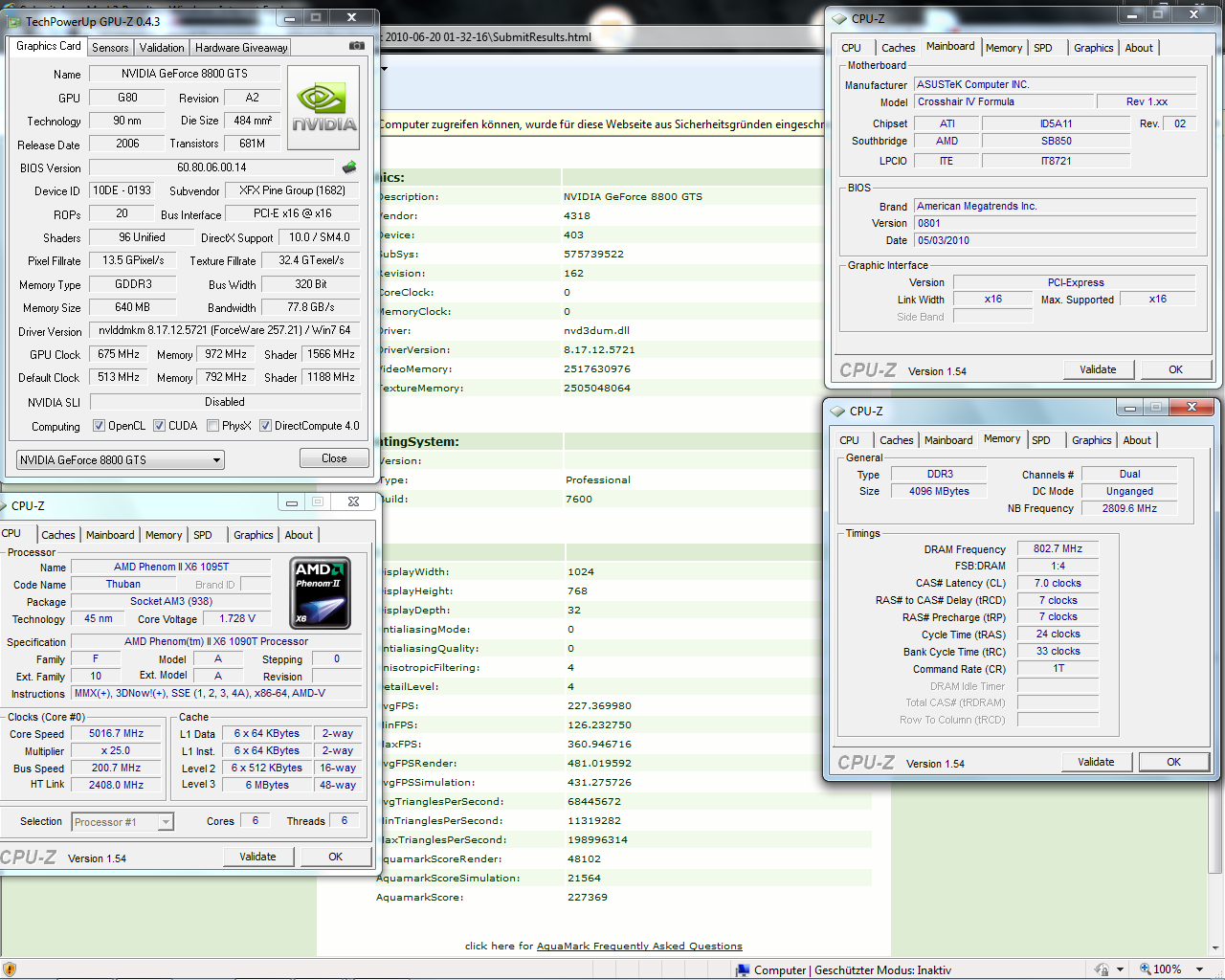Image resolution: width=1225 pixels, height=980 pixels.
Task: Click the AquamarkScore value 227369
Action: pyautogui.click(x=586, y=897)
